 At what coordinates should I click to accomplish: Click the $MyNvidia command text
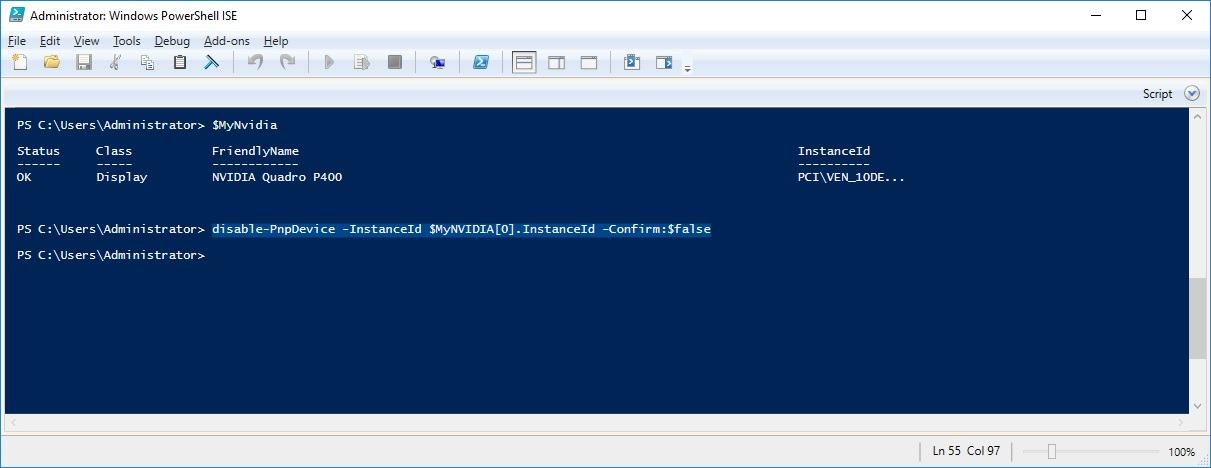pyautogui.click(x=244, y=125)
